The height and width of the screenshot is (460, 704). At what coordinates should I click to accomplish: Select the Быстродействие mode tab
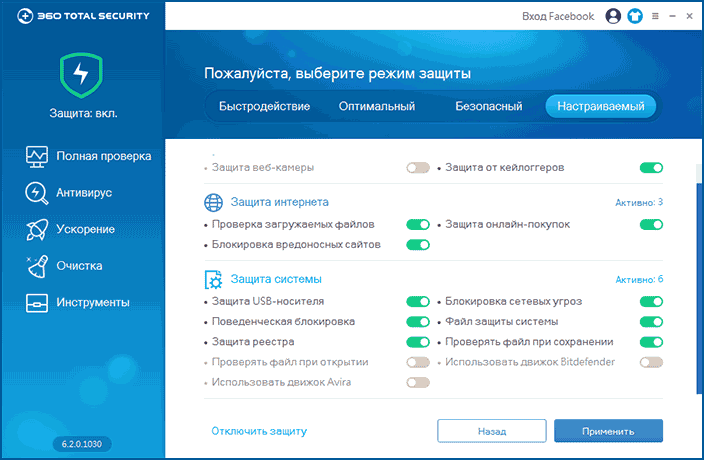click(264, 106)
